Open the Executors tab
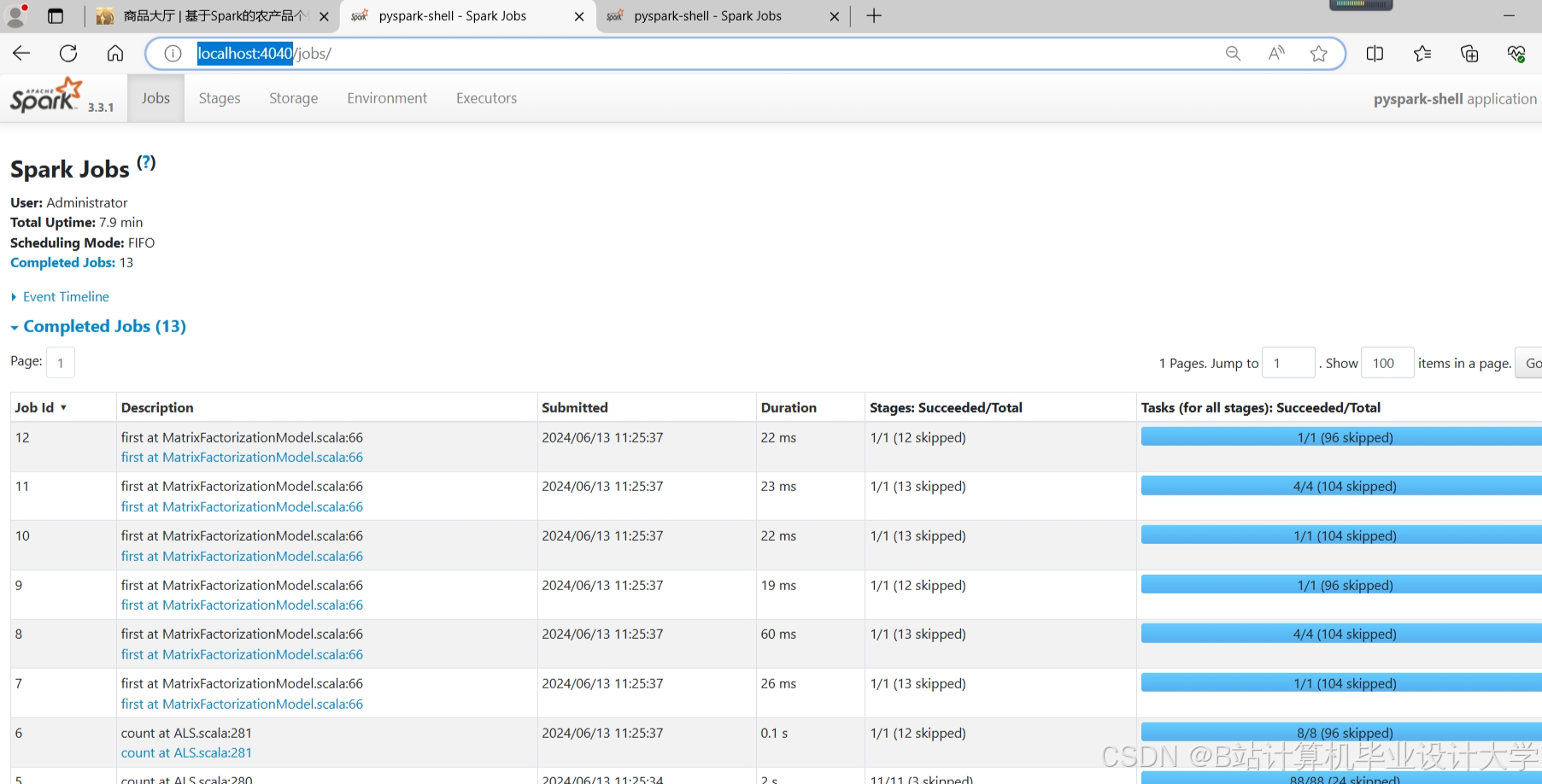Image resolution: width=1542 pixels, height=784 pixels. tap(486, 97)
